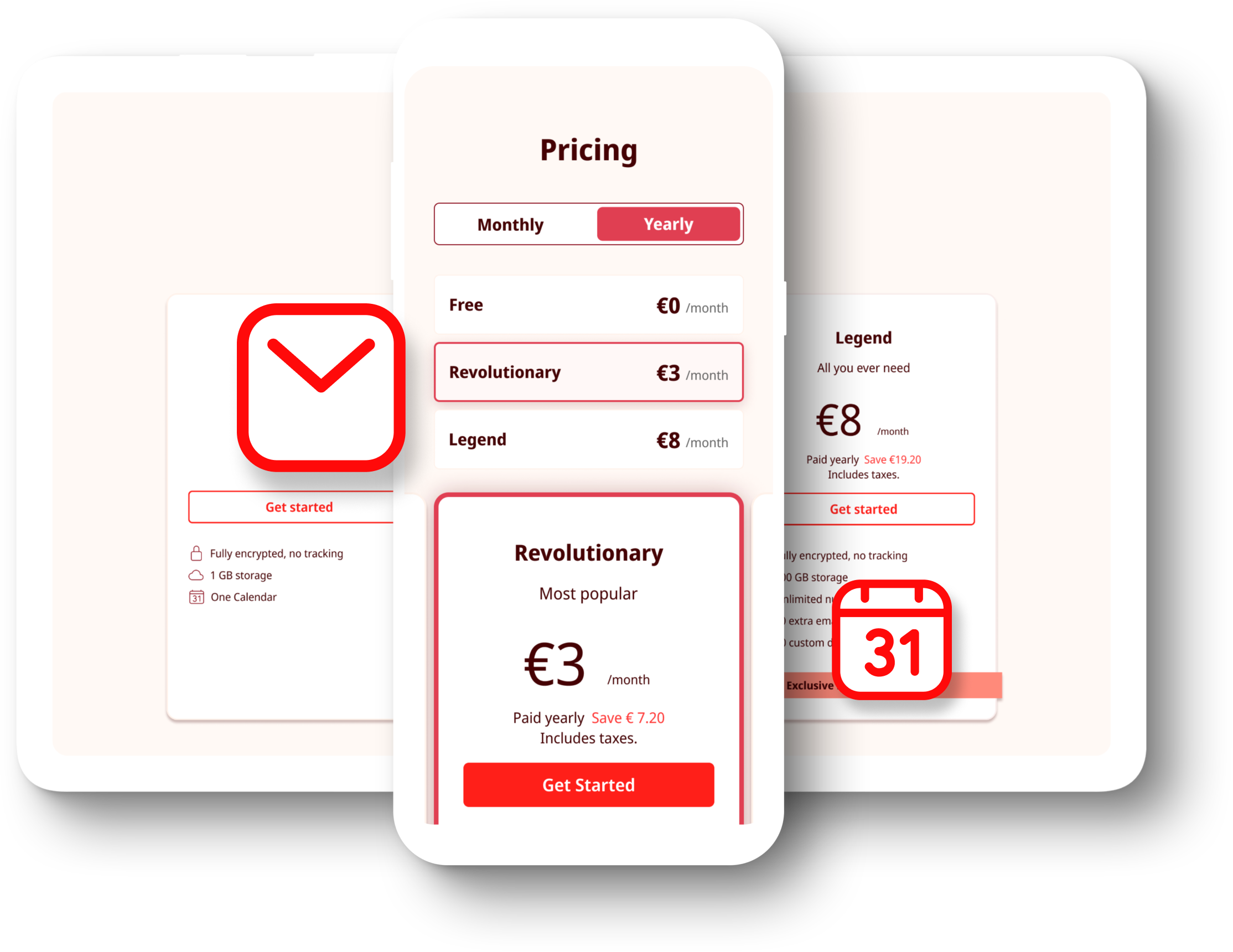Viewport: 1233px width, 952px height.
Task: Click the Revolutionary plan pricing row
Action: [x=589, y=371]
